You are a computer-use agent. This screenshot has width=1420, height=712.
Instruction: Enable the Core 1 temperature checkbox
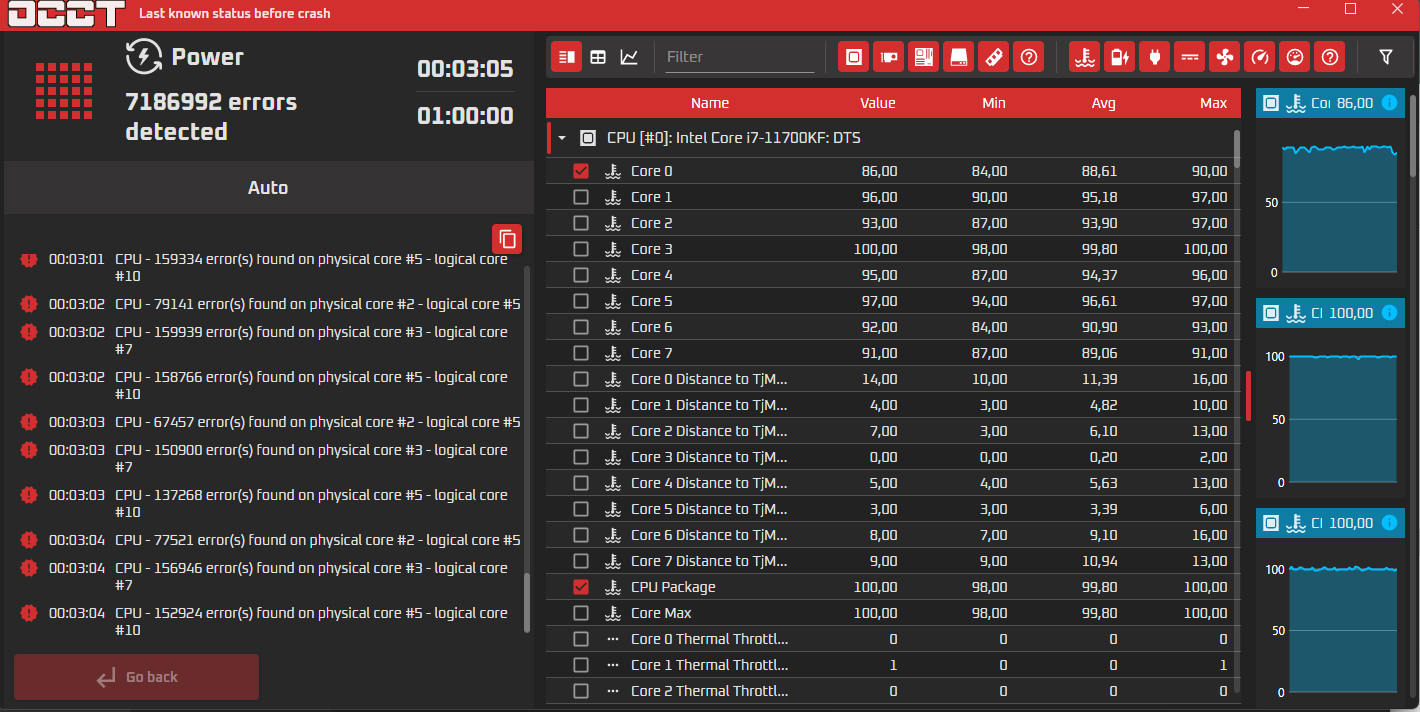(x=581, y=197)
